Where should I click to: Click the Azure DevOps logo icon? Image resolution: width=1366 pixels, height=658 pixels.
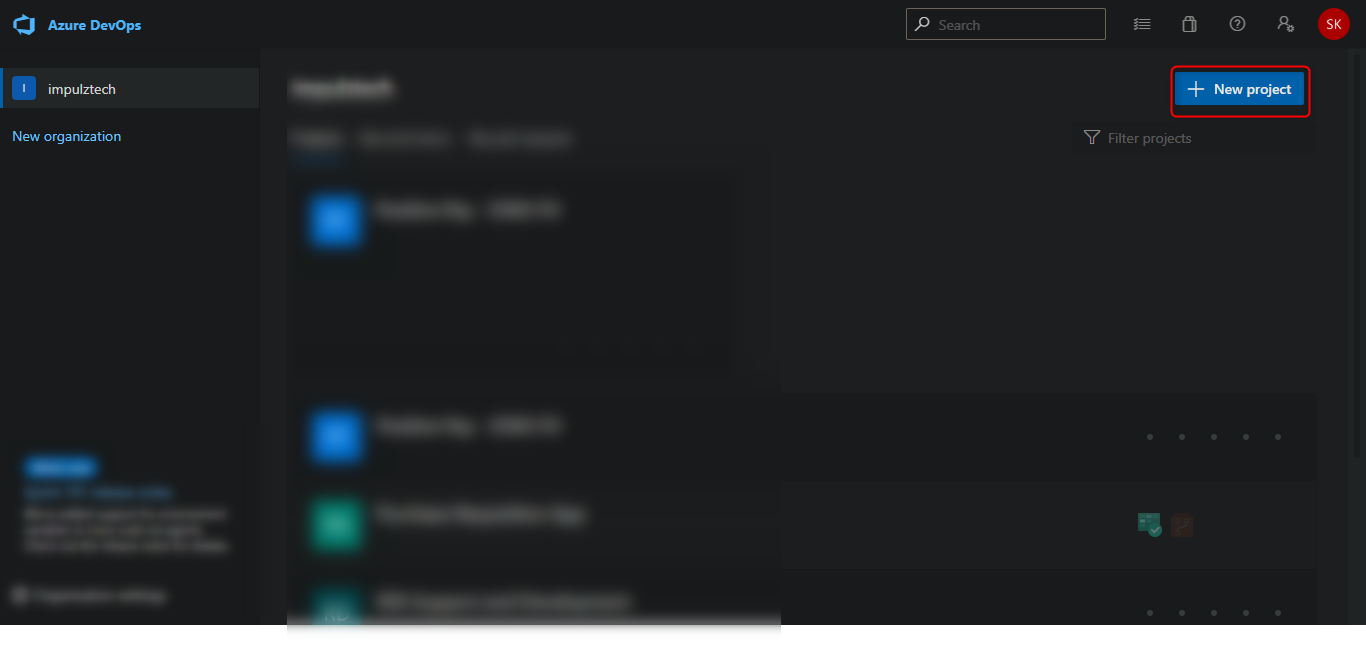[x=24, y=25]
